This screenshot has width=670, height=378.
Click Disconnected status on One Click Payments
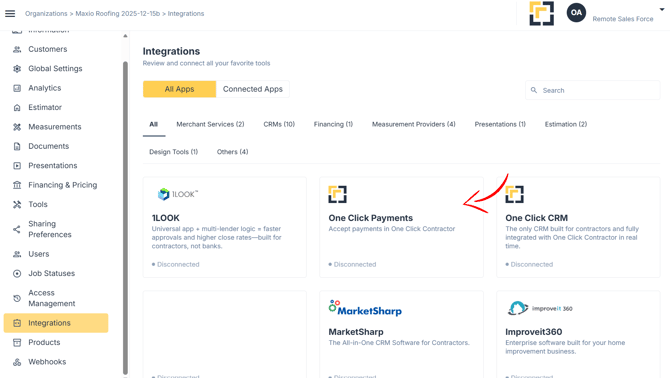point(353,264)
